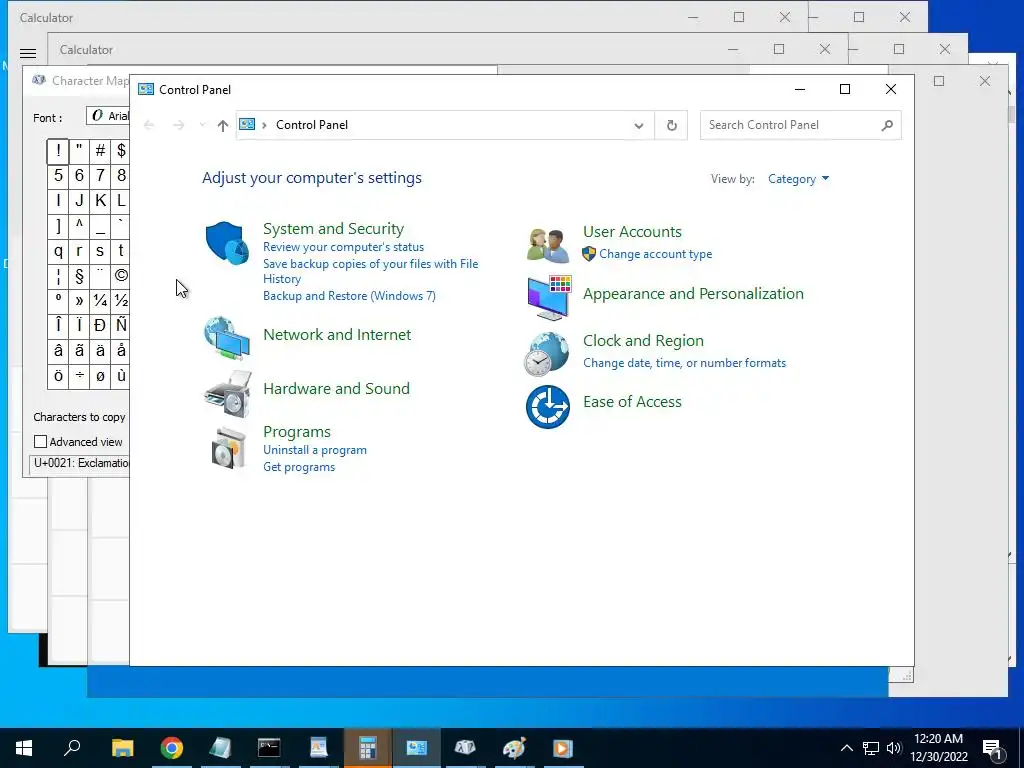Launch File Explorer from the taskbar
Image resolution: width=1024 pixels, height=768 pixels.
click(x=122, y=748)
